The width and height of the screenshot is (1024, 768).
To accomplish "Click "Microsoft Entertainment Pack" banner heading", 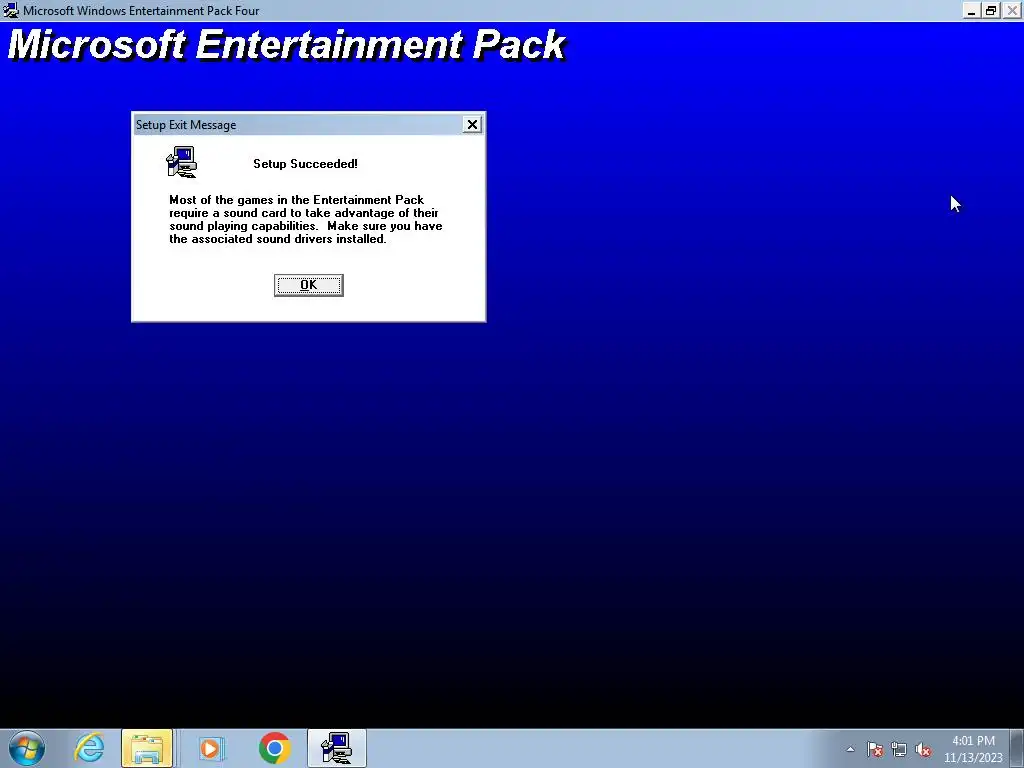I will [286, 45].
